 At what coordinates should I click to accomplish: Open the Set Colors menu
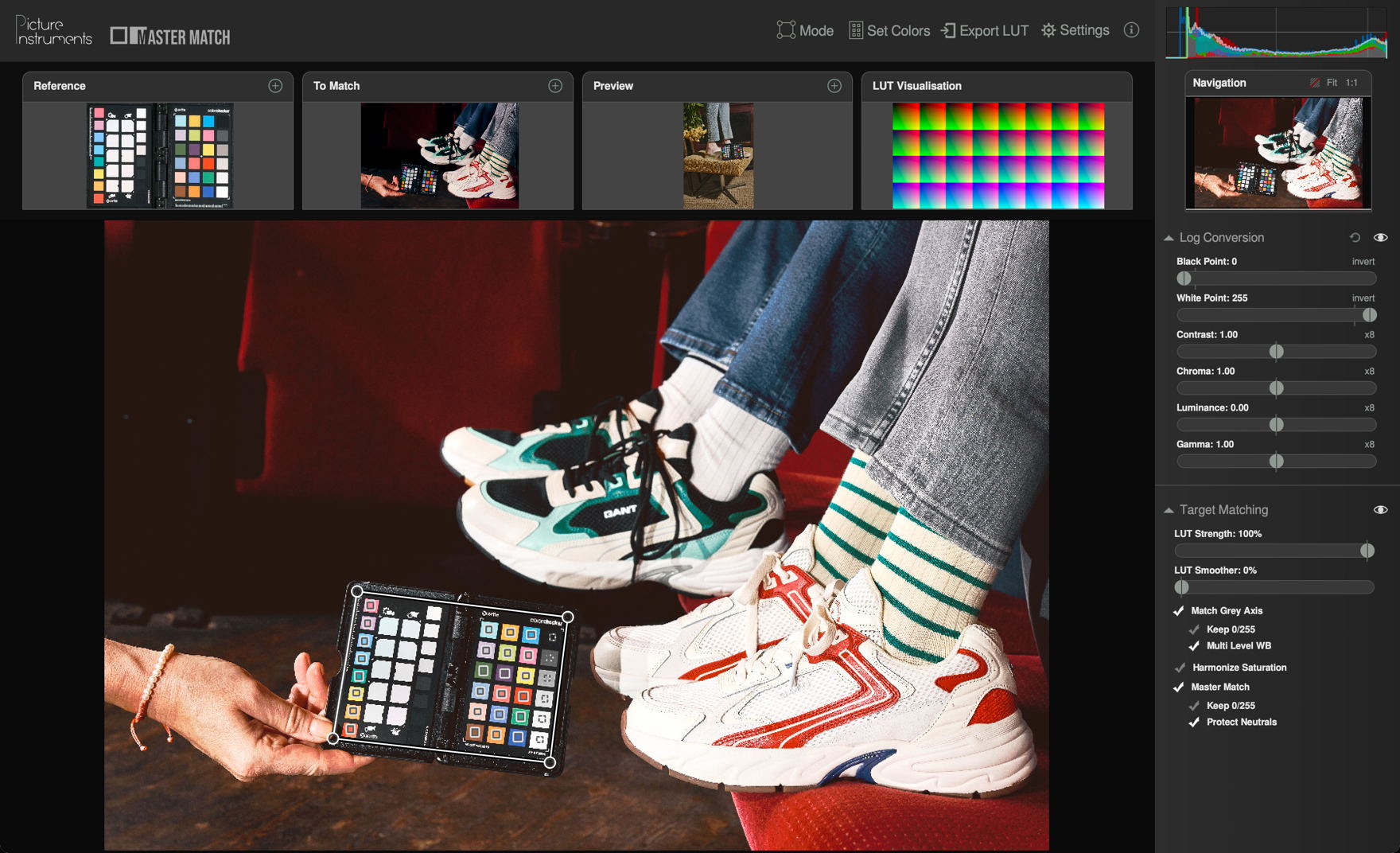[x=889, y=31]
